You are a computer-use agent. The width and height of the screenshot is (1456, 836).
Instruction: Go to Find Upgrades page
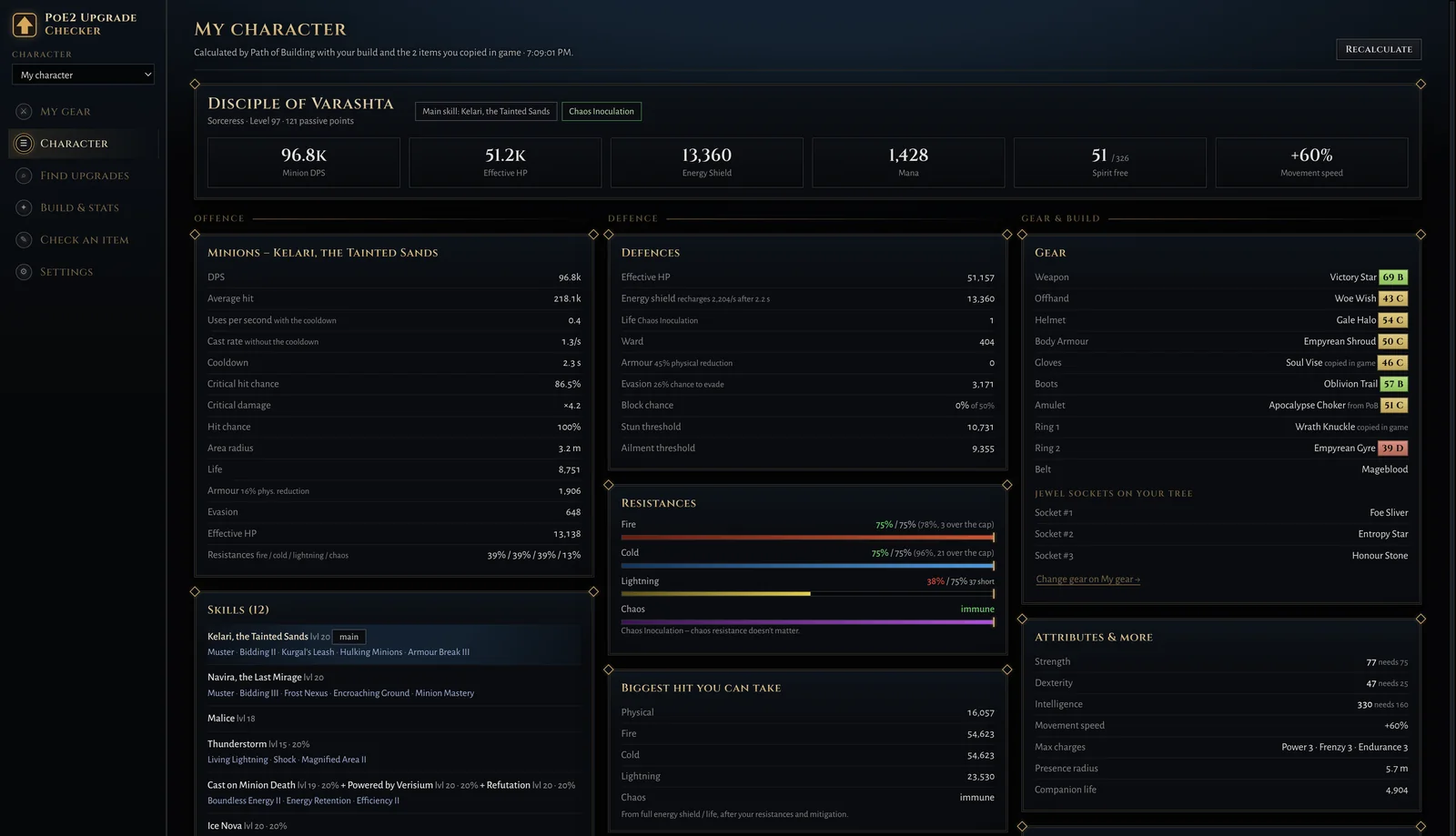coord(83,176)
